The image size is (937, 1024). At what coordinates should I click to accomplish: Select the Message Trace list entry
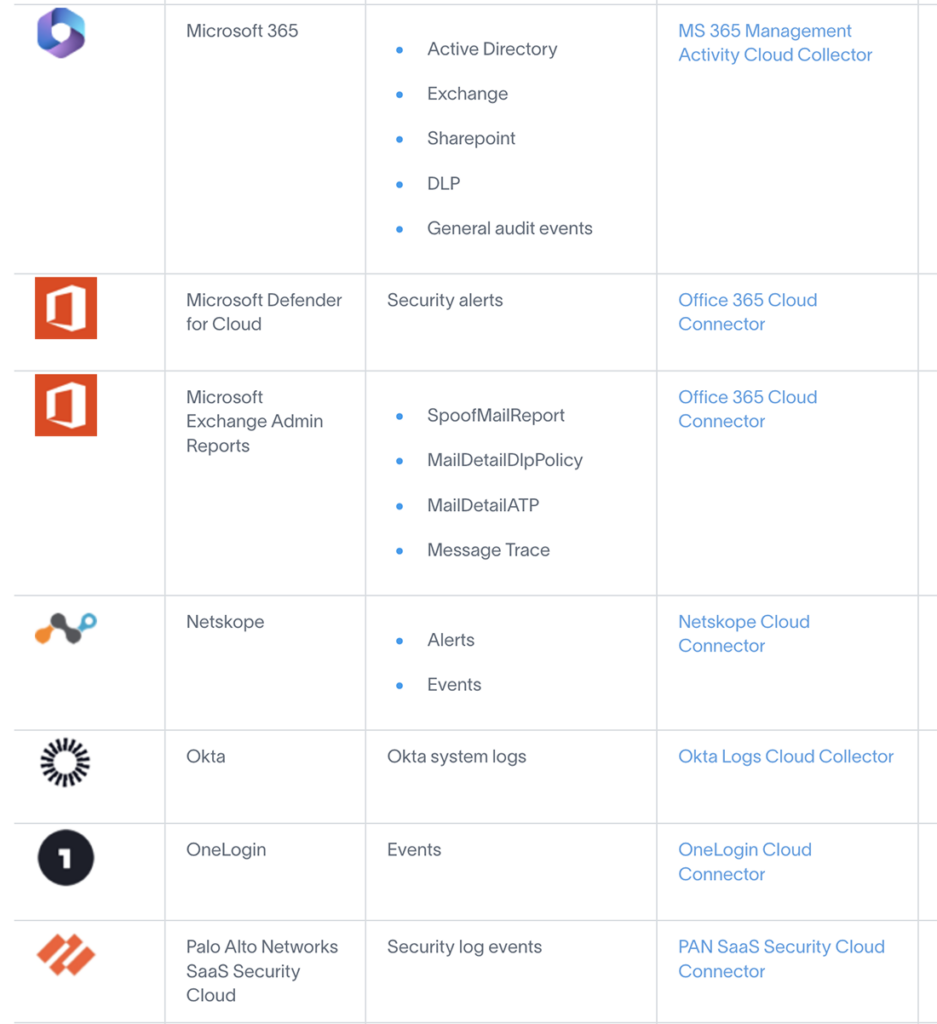coord(488,550)
